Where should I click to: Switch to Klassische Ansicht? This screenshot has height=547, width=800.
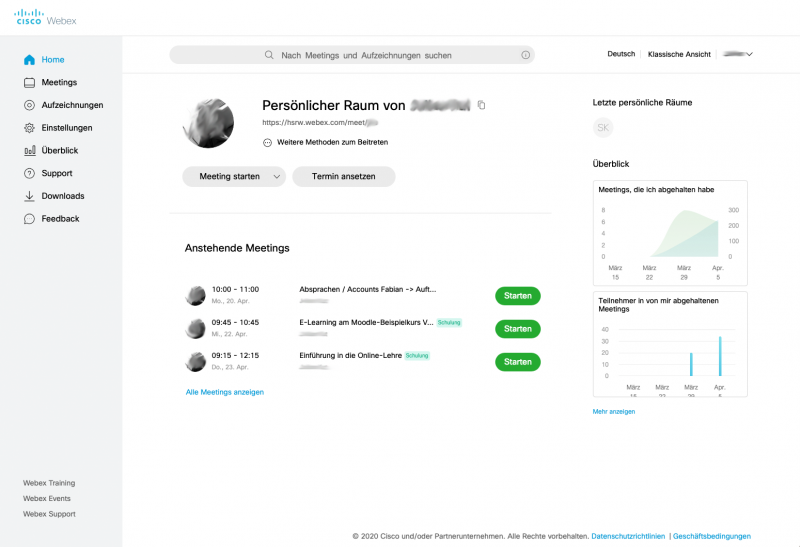(679, 54)
